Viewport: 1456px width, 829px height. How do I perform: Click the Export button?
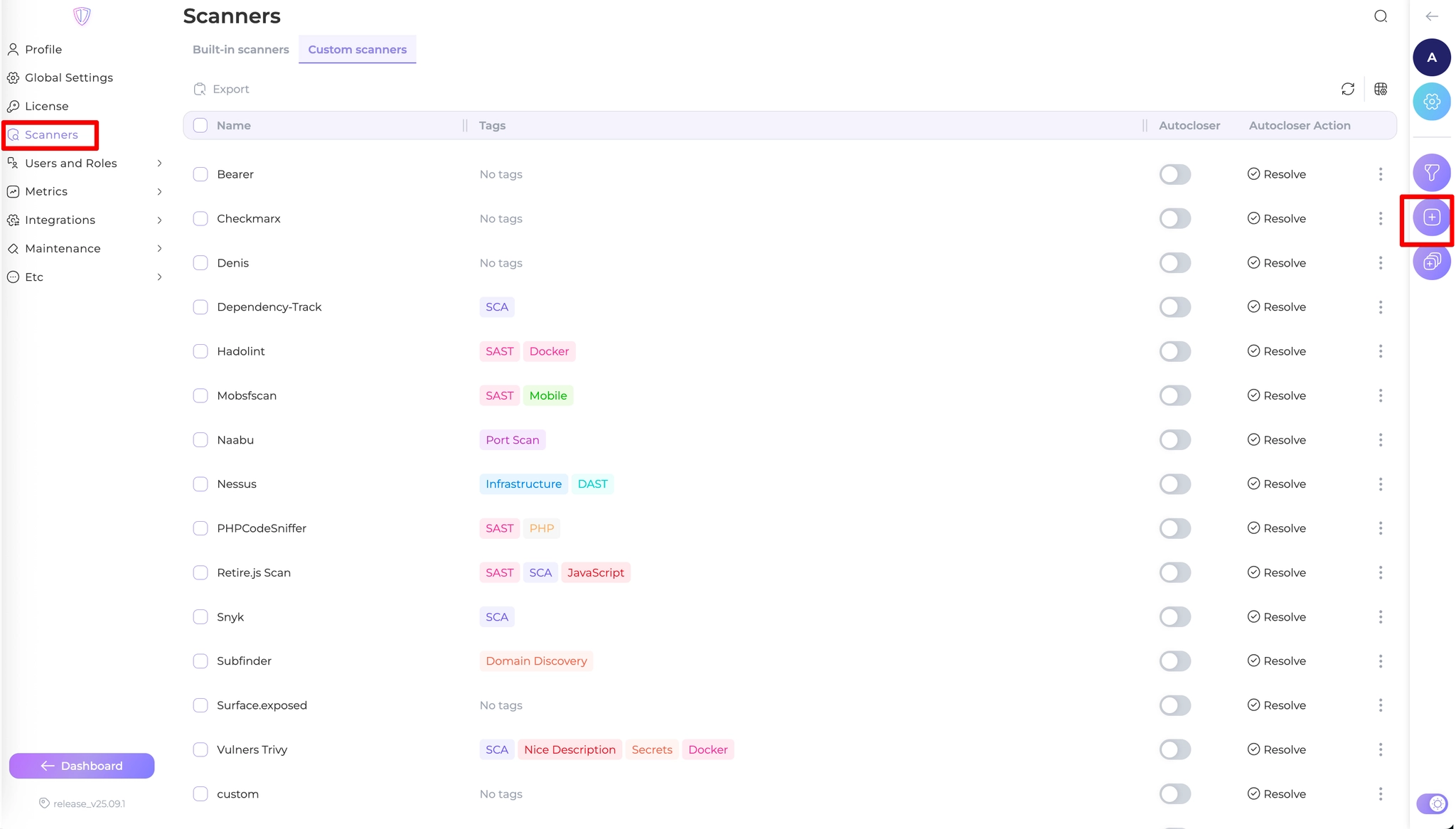pyautogui.click(x=221, y=89)
